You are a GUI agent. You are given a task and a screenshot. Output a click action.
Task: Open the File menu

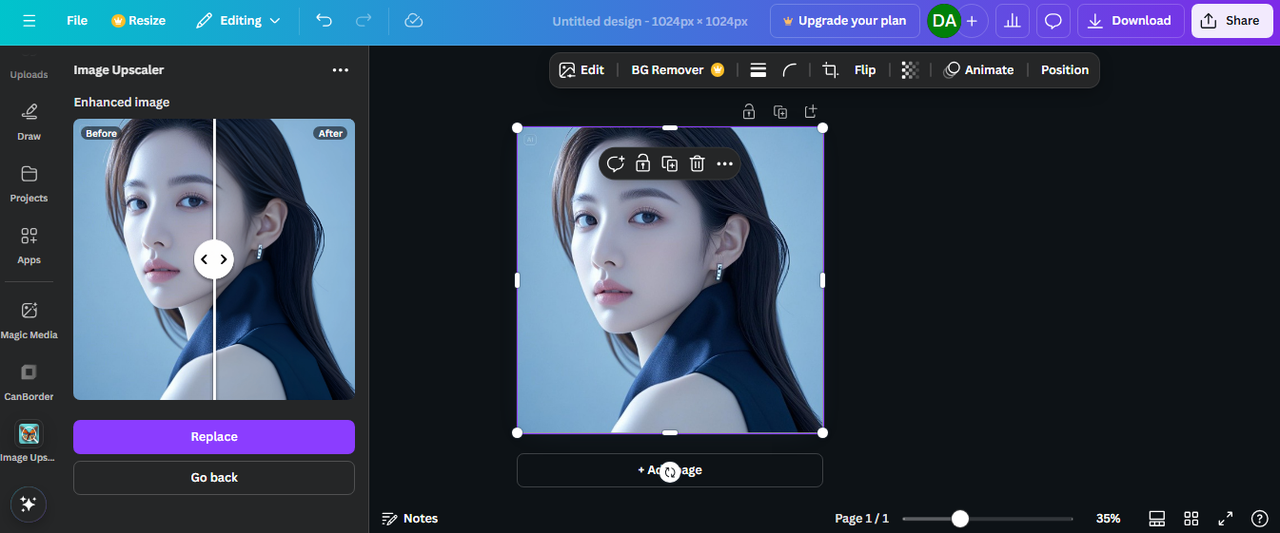(x=77, y=21)
